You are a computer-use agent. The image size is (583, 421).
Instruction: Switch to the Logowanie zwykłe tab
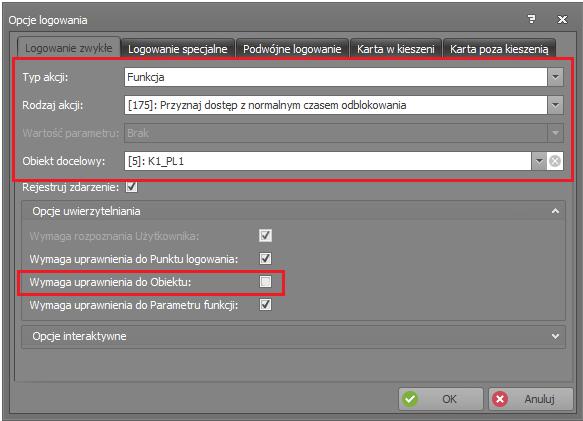69,48
